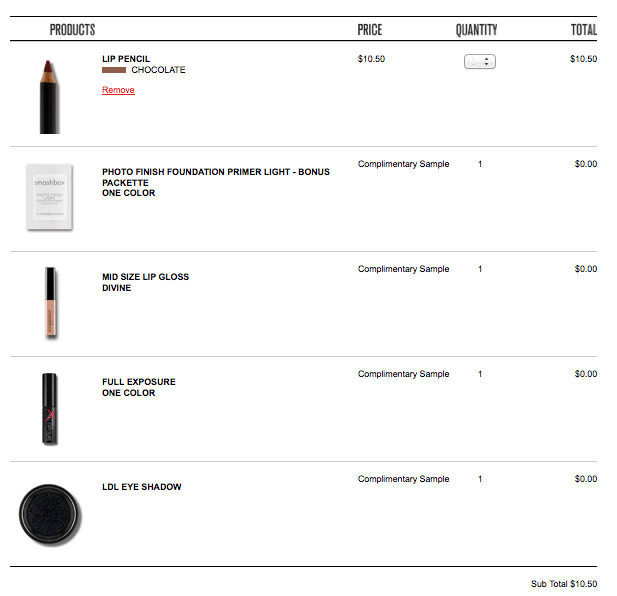Click the Mid Size Lip Gloss title

pos(145,277)
